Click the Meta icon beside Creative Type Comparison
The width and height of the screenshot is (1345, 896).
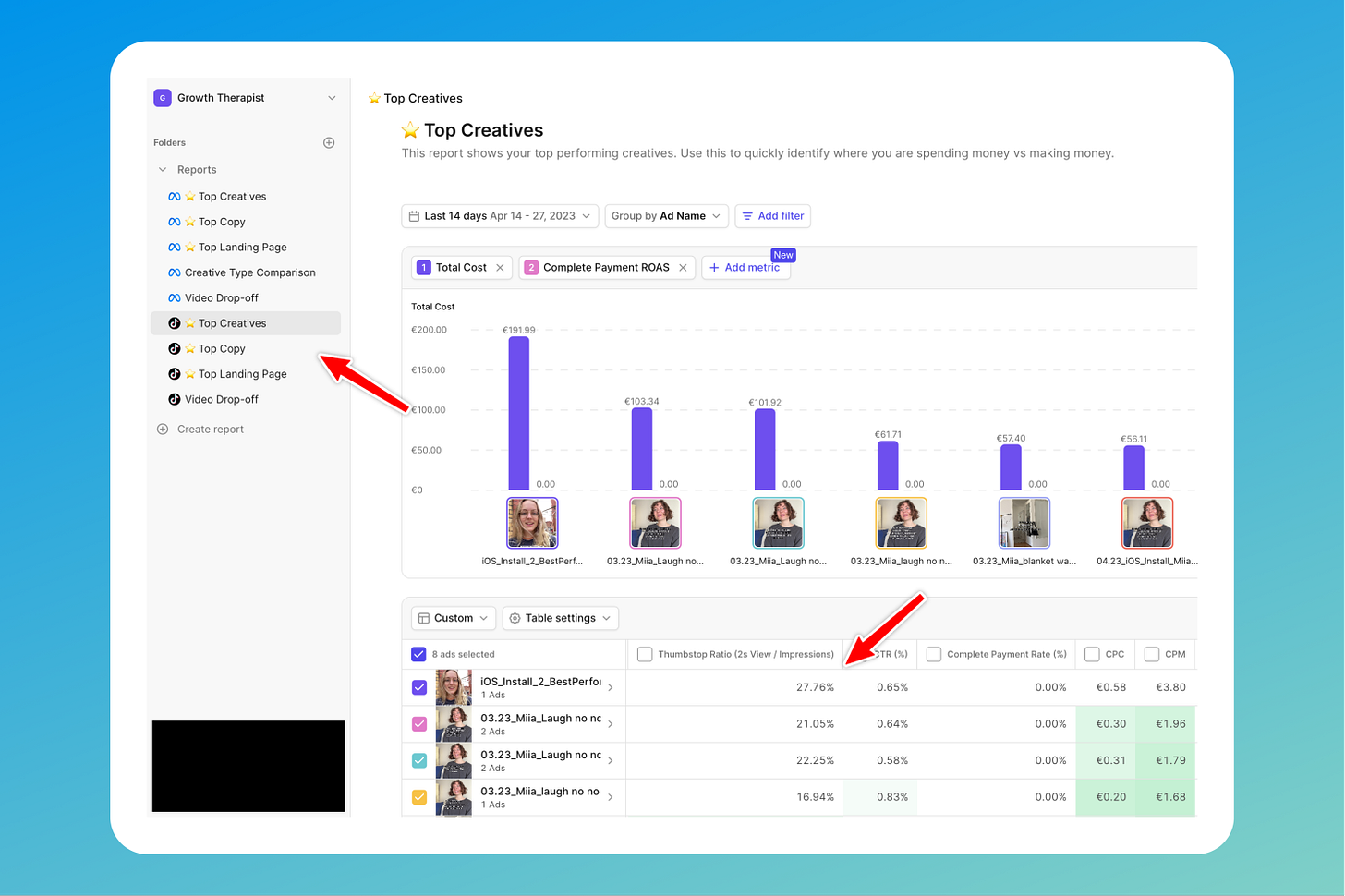click(x=174, y=272)
